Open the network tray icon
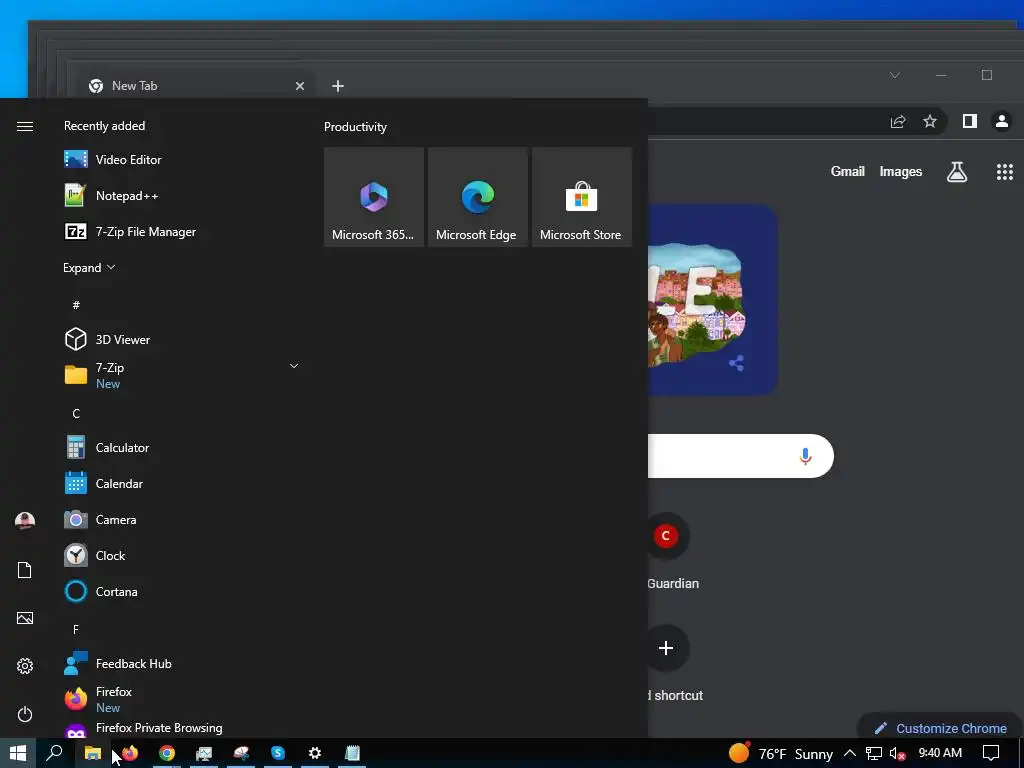This screenshot has width=1024, height=768. tap(874, 754)
